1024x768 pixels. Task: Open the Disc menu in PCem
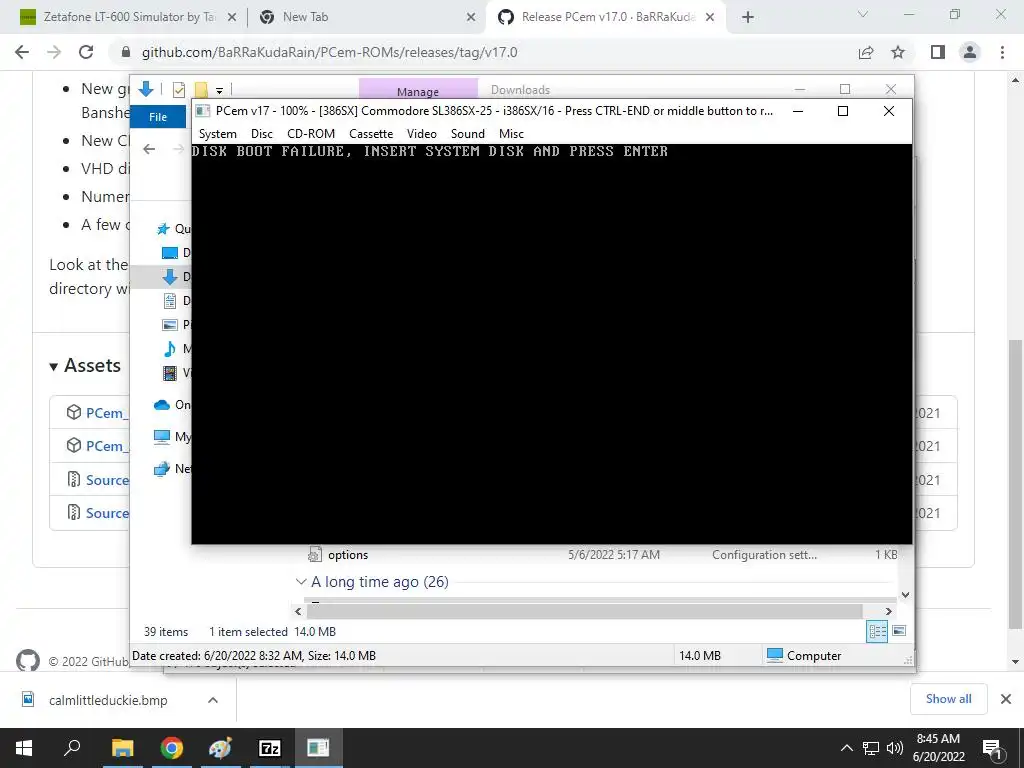[261, 134]
